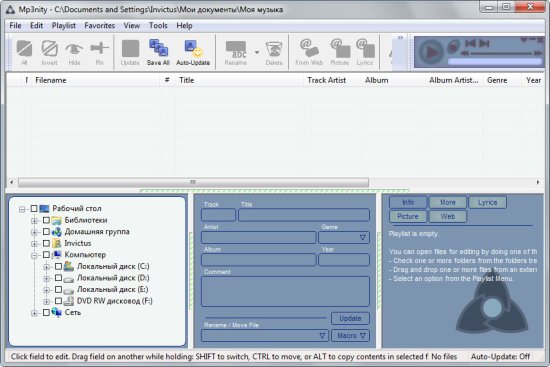
Task: Open the Tools menu
Action: point(158,26)
